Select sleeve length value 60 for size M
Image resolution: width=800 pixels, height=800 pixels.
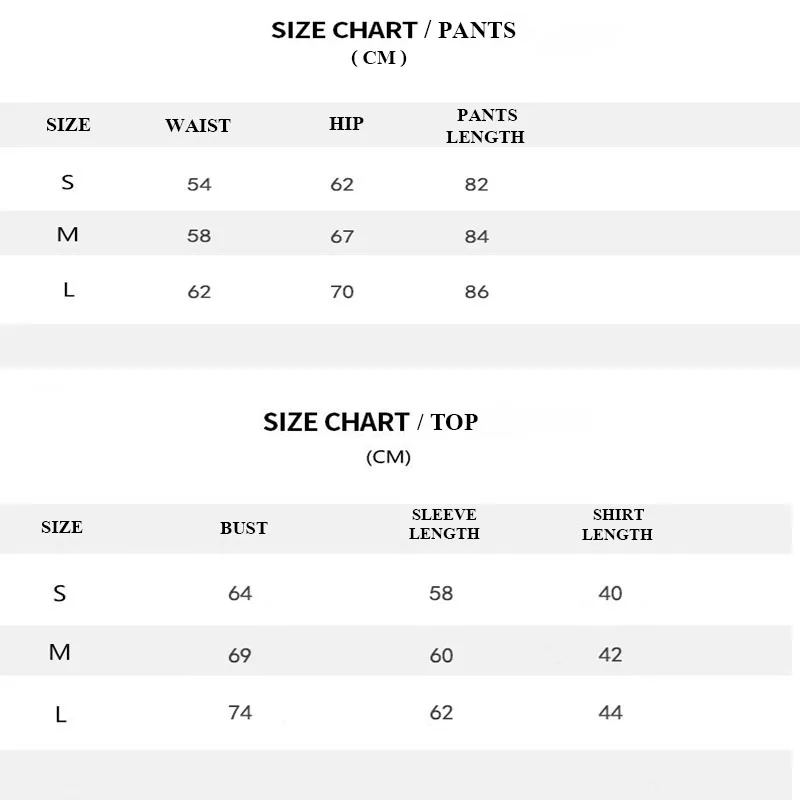point(441,655)
